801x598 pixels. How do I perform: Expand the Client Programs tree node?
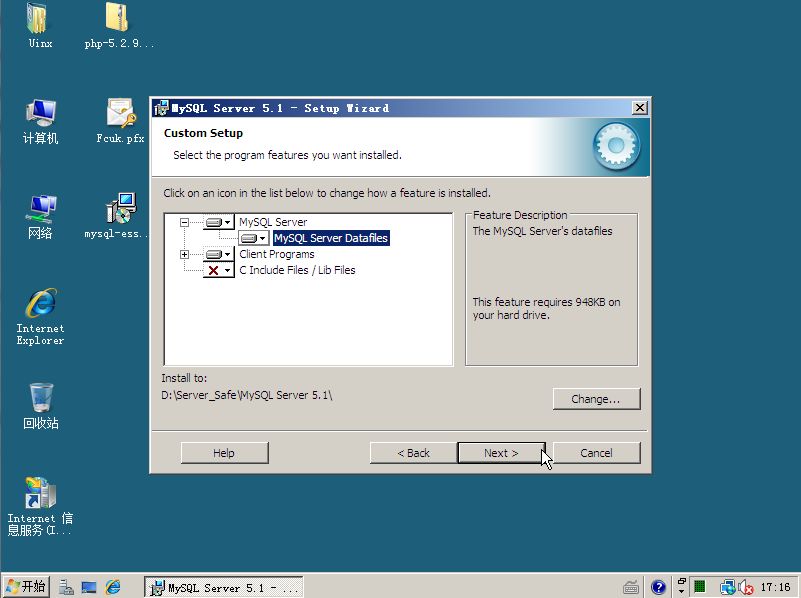(x=184, y=254)
